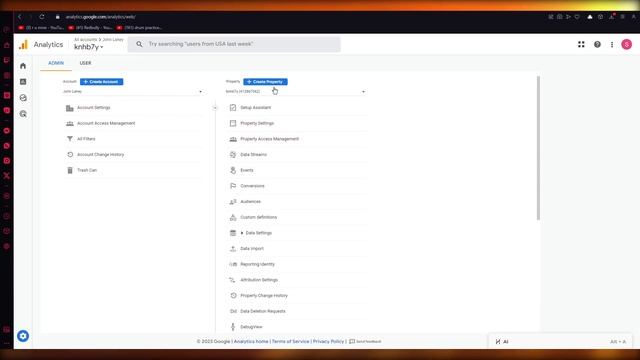Open the Advertising icon in left navigation
Viewport: 640px width, 360px height.
[23, 114]
